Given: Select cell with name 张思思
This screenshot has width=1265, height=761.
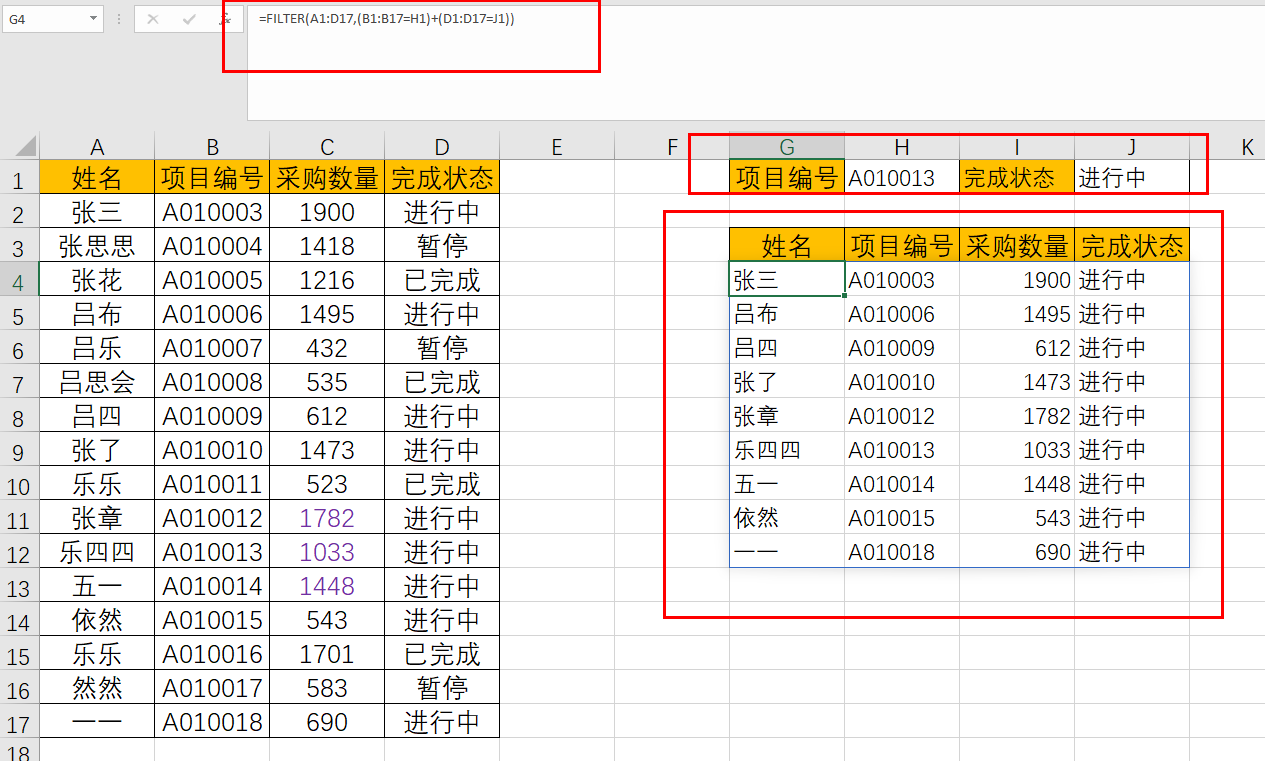Looking at the screenshot, I should (x=97, y=246).
